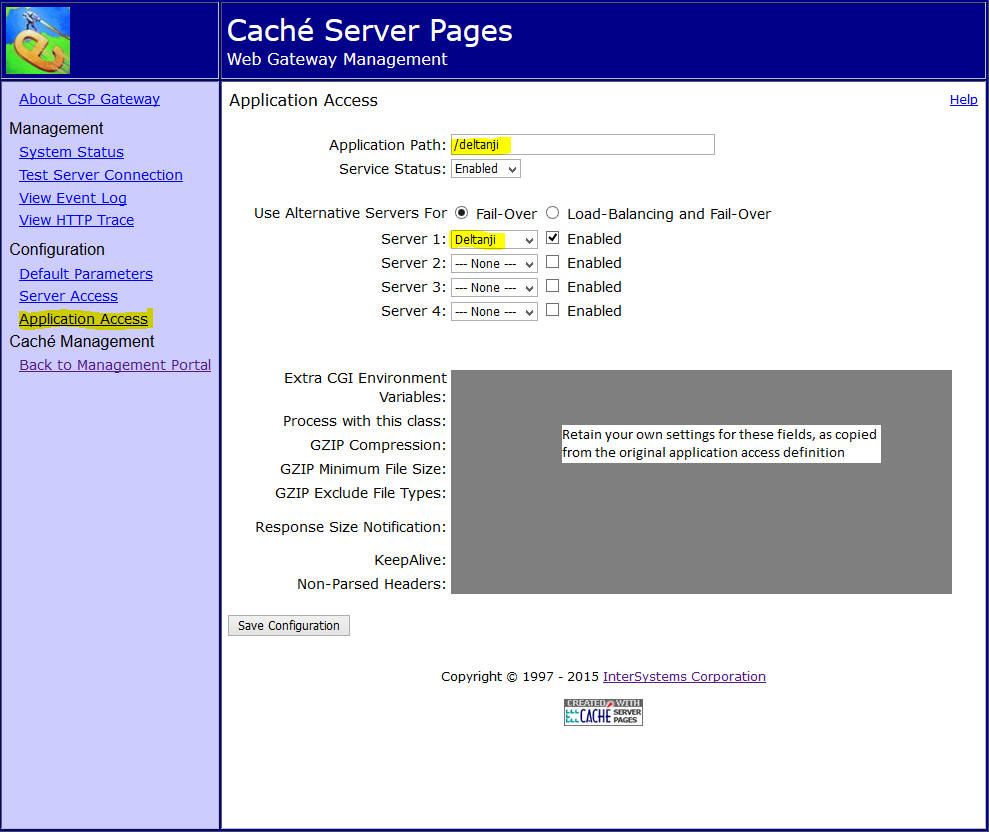
Task: Open the InterSystems Corporation link
Action: tap(684, 677)
